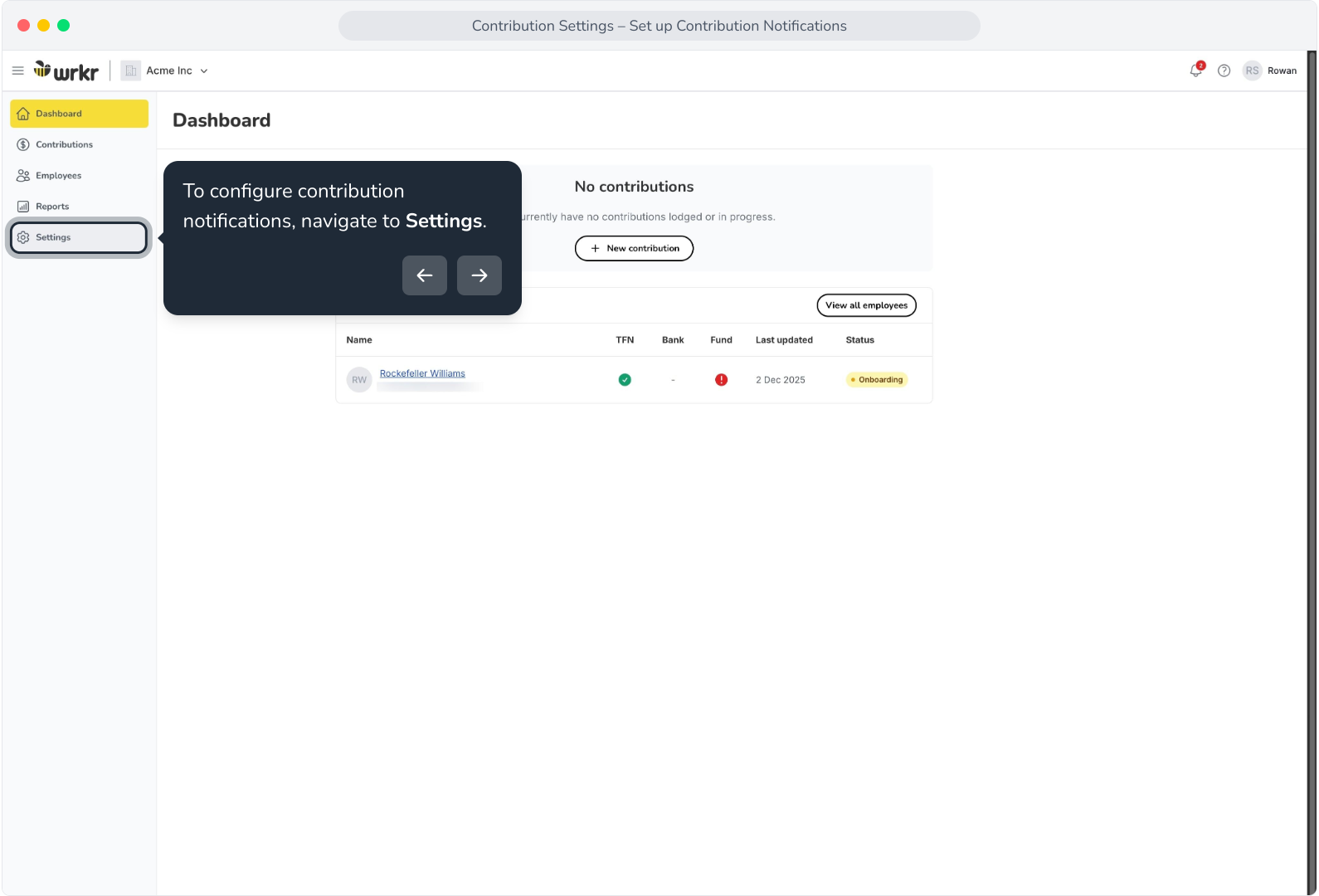Click the Employees people icon
Image resolution: width=1319 pixels, height=896 pixels.
click(23, 175)
